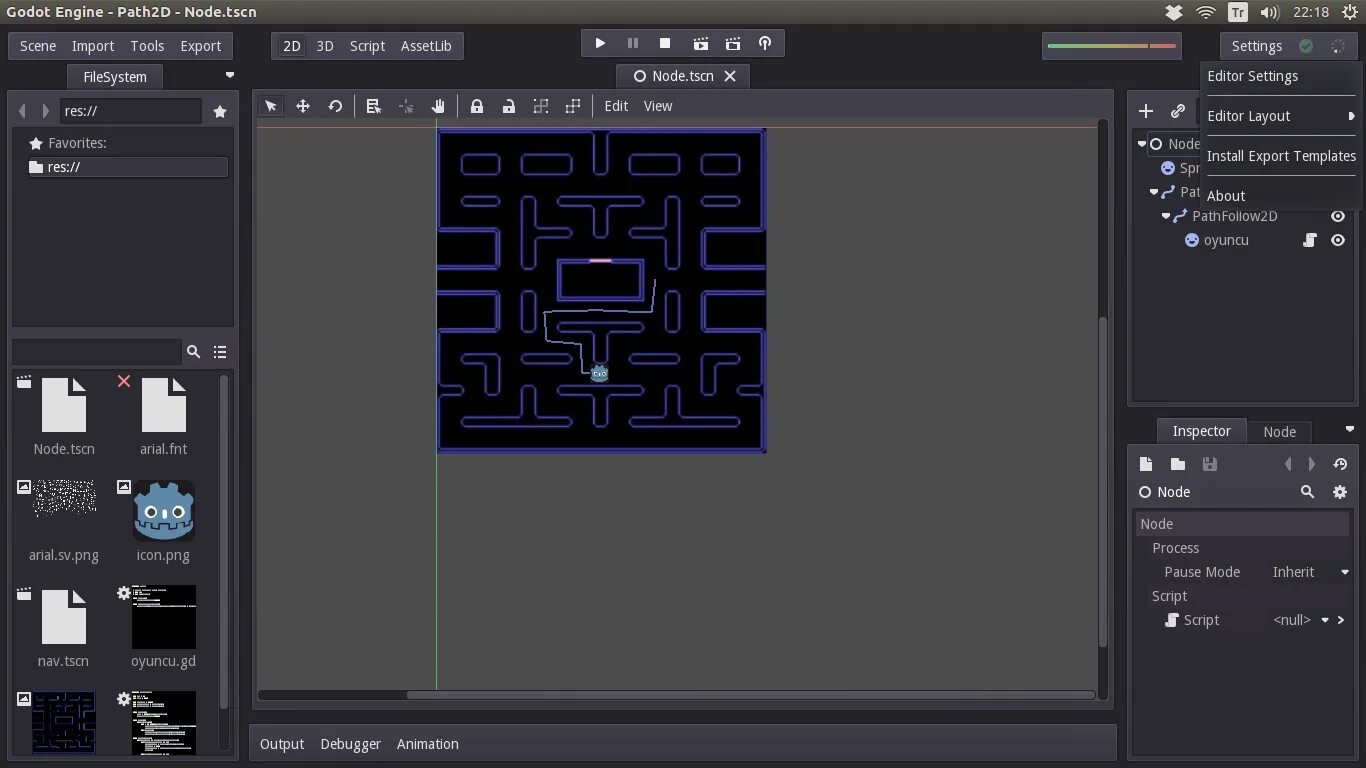Pause the running scene

tap(633, 43)
